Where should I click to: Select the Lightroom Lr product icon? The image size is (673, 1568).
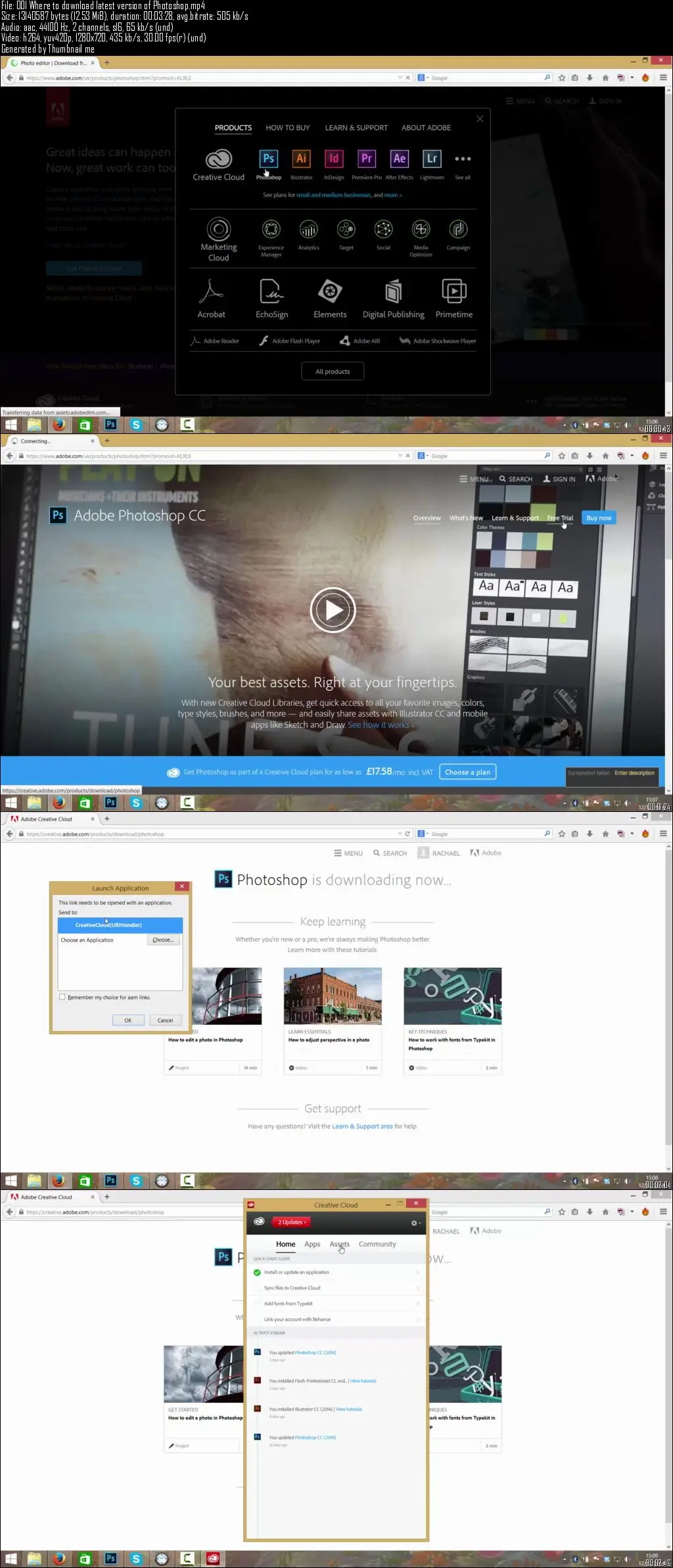pos(432,158)
